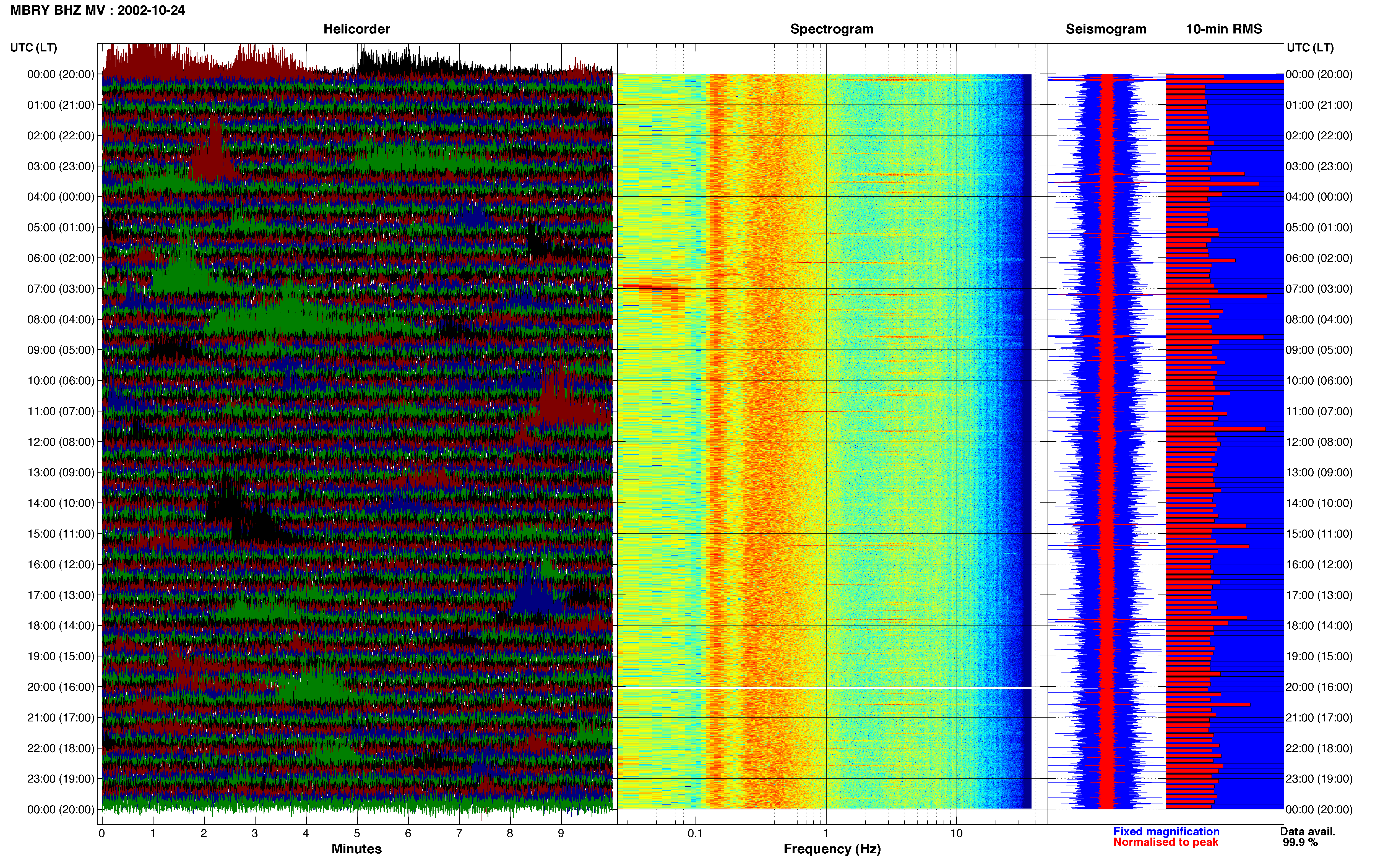Click tick "0" on the Minutes axis
The width and height of the screenshot is (1388, 868).
click(x=101, y=833)
